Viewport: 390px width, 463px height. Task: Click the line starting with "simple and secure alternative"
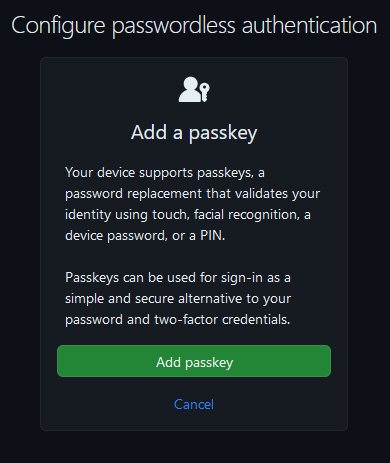click(178, 299)
